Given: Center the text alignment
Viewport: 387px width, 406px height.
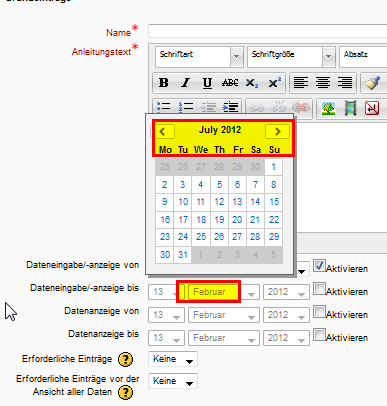Looking at the screenshot, I should [x=323, y=83].
